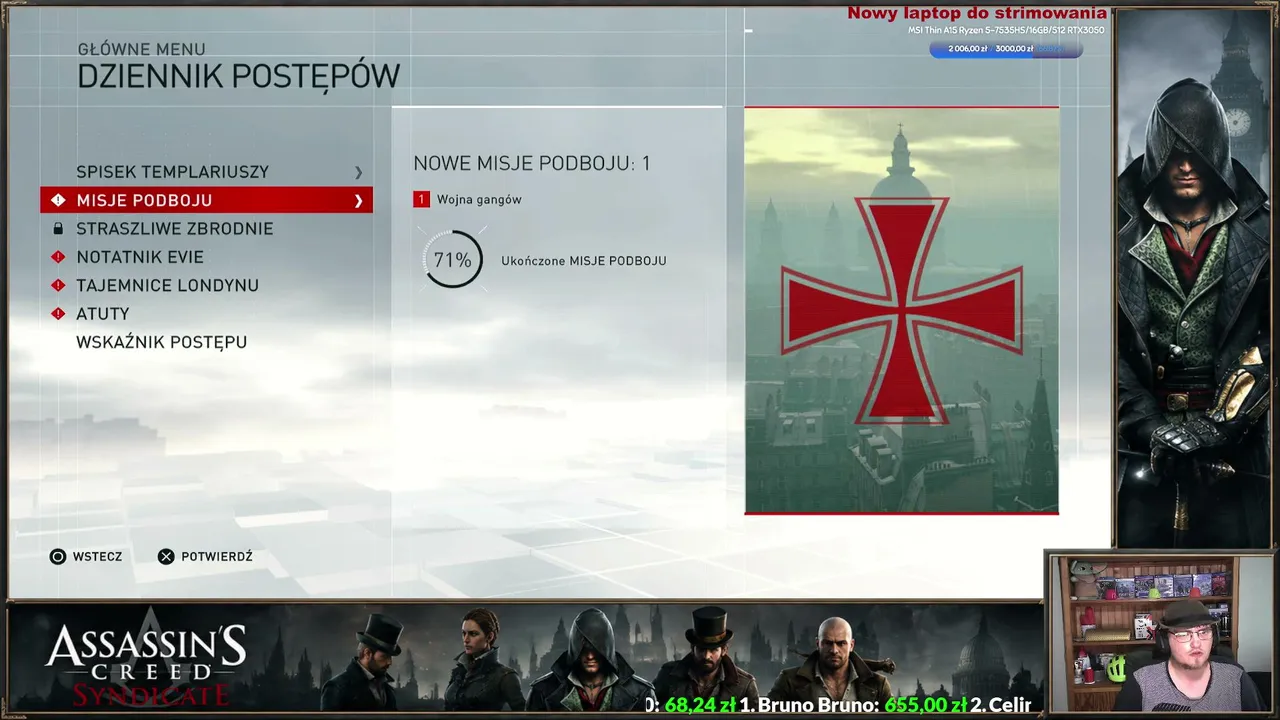
Task: Click the 'Ukończone MISJE PODBOJU' label
Action: coord(584,261)
